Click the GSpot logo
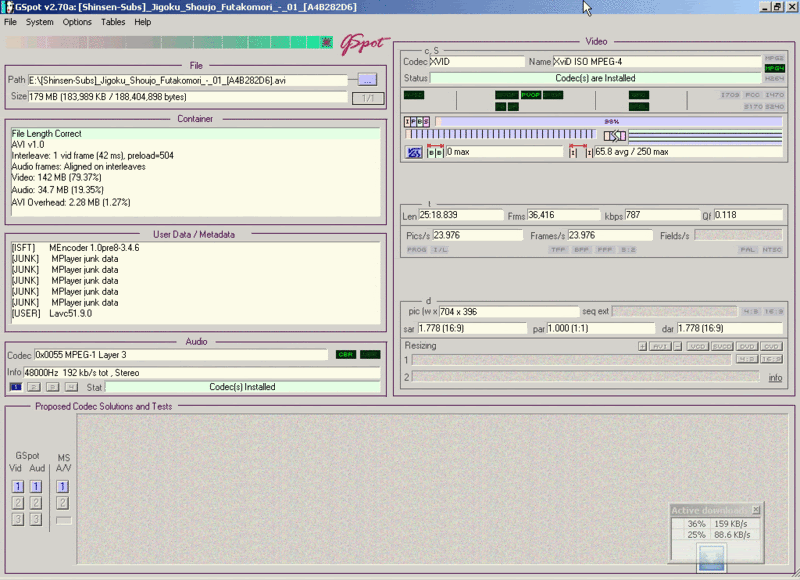This screenshot has width=800, height=580. (x=364, y=44)
